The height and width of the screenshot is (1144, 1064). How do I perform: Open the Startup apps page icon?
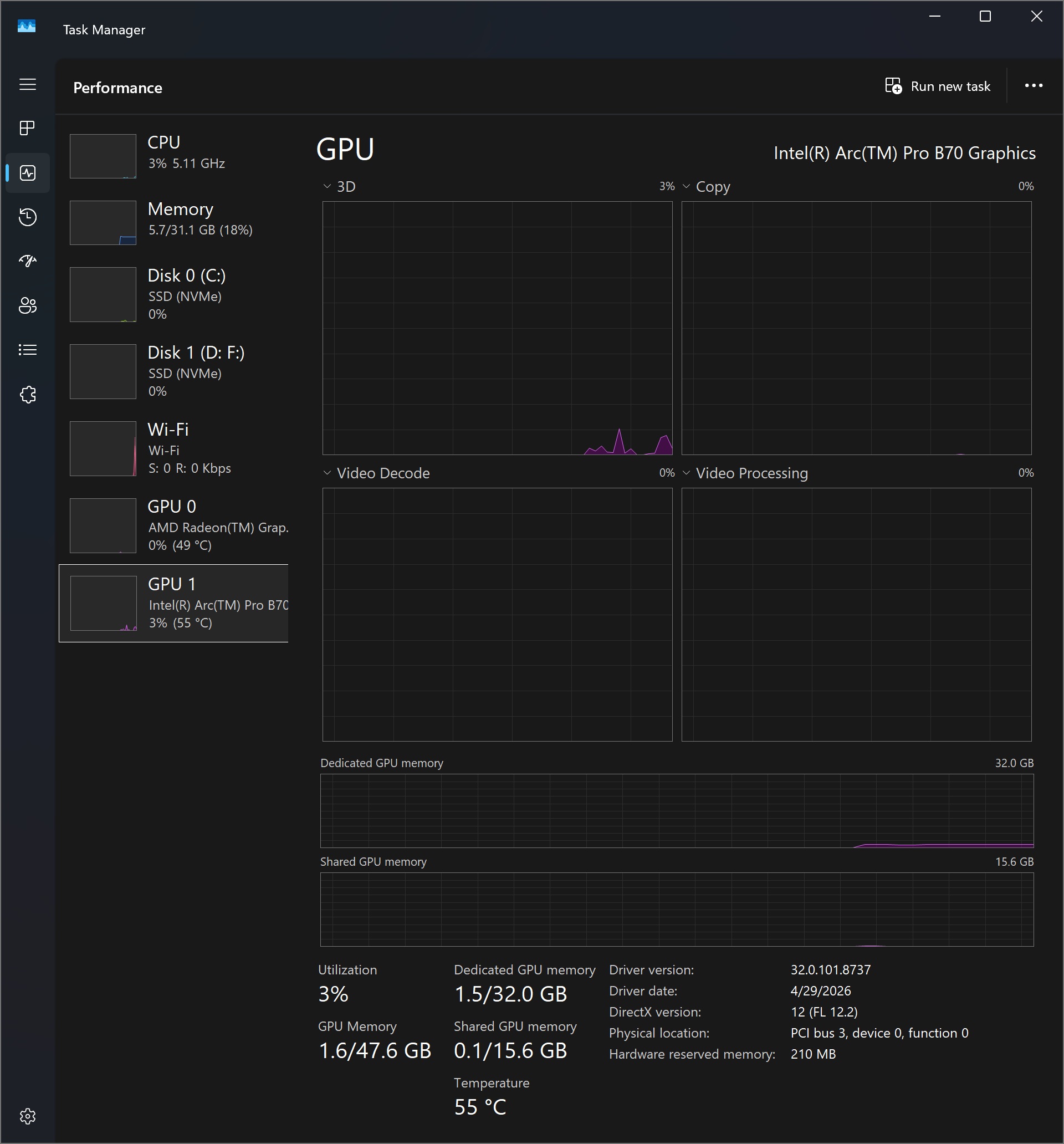click(x=28, y=261)
